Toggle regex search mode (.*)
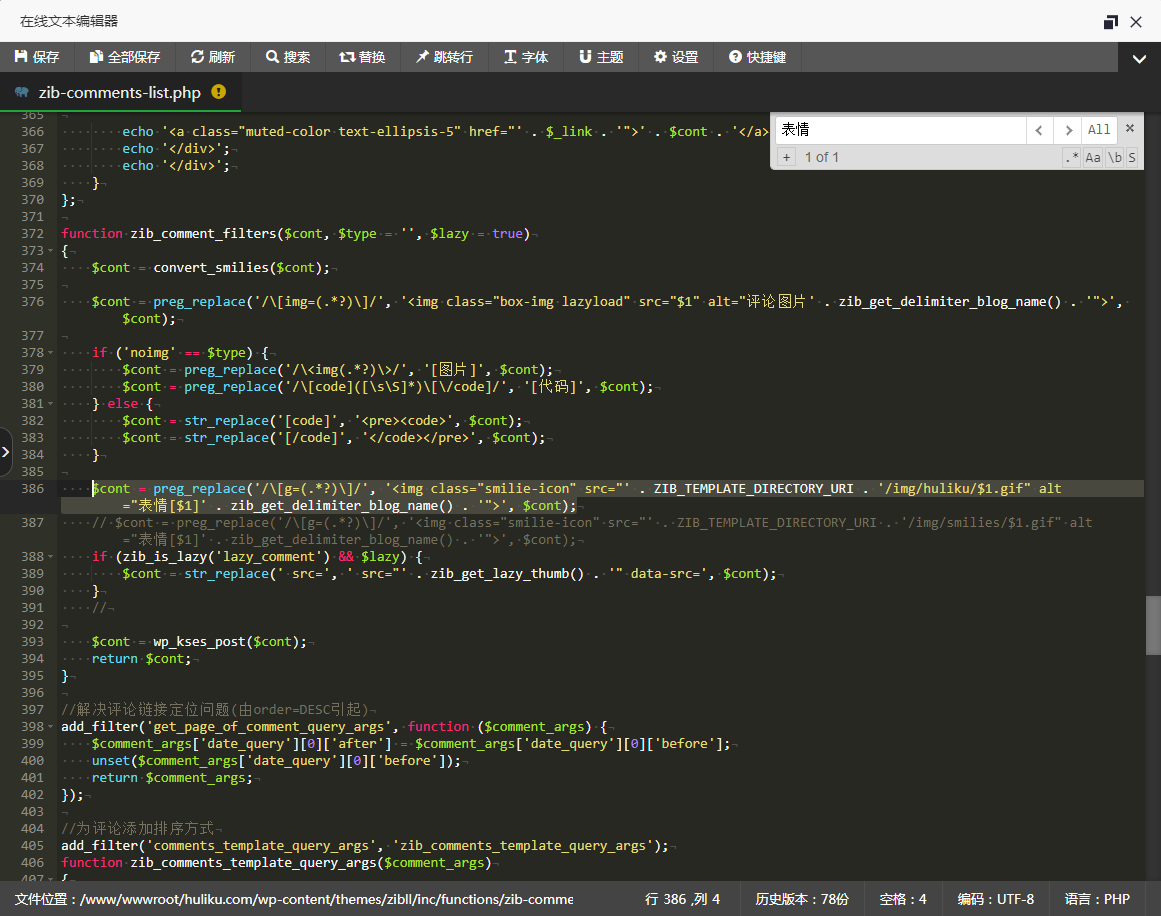The width and height of the screenshot is (1161, 916). click(1071, 157)
